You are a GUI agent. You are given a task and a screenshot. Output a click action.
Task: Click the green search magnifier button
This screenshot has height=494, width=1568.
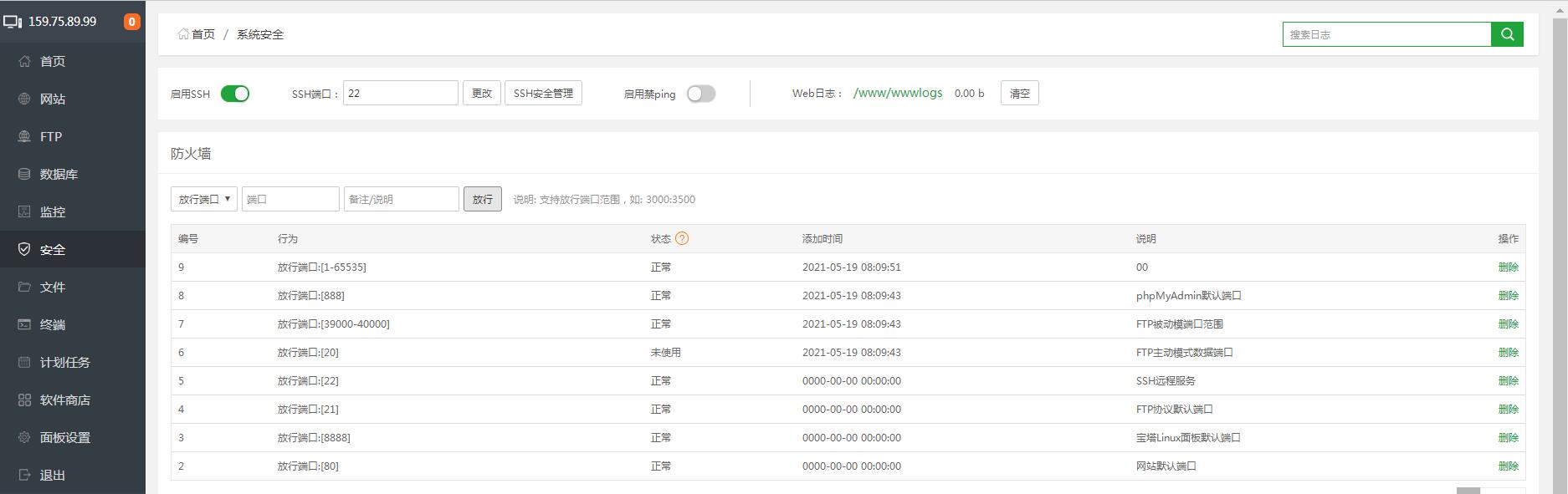(x=1507, y=34)
